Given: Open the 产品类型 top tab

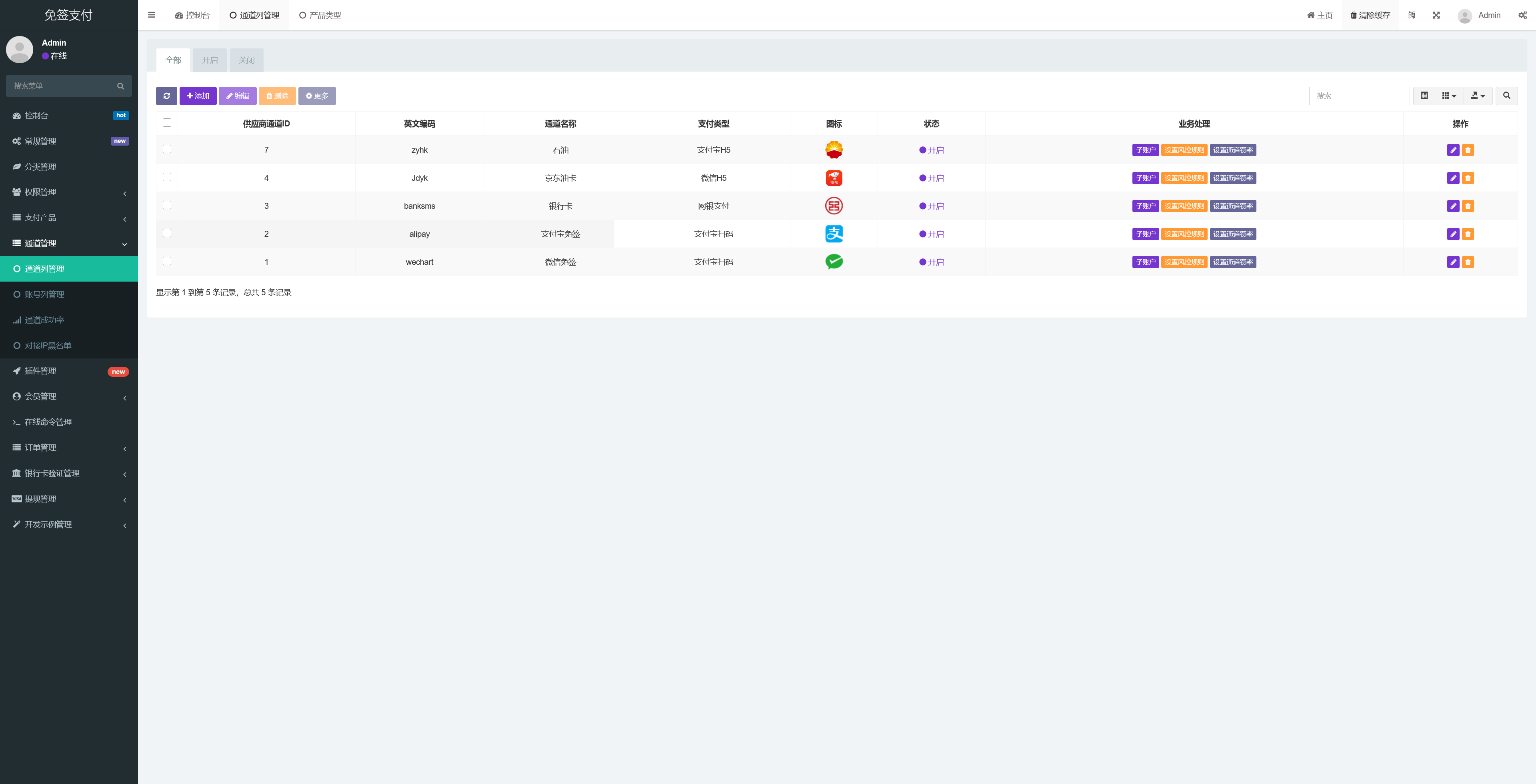Looking at the screenshot, I should pos(320,16).
